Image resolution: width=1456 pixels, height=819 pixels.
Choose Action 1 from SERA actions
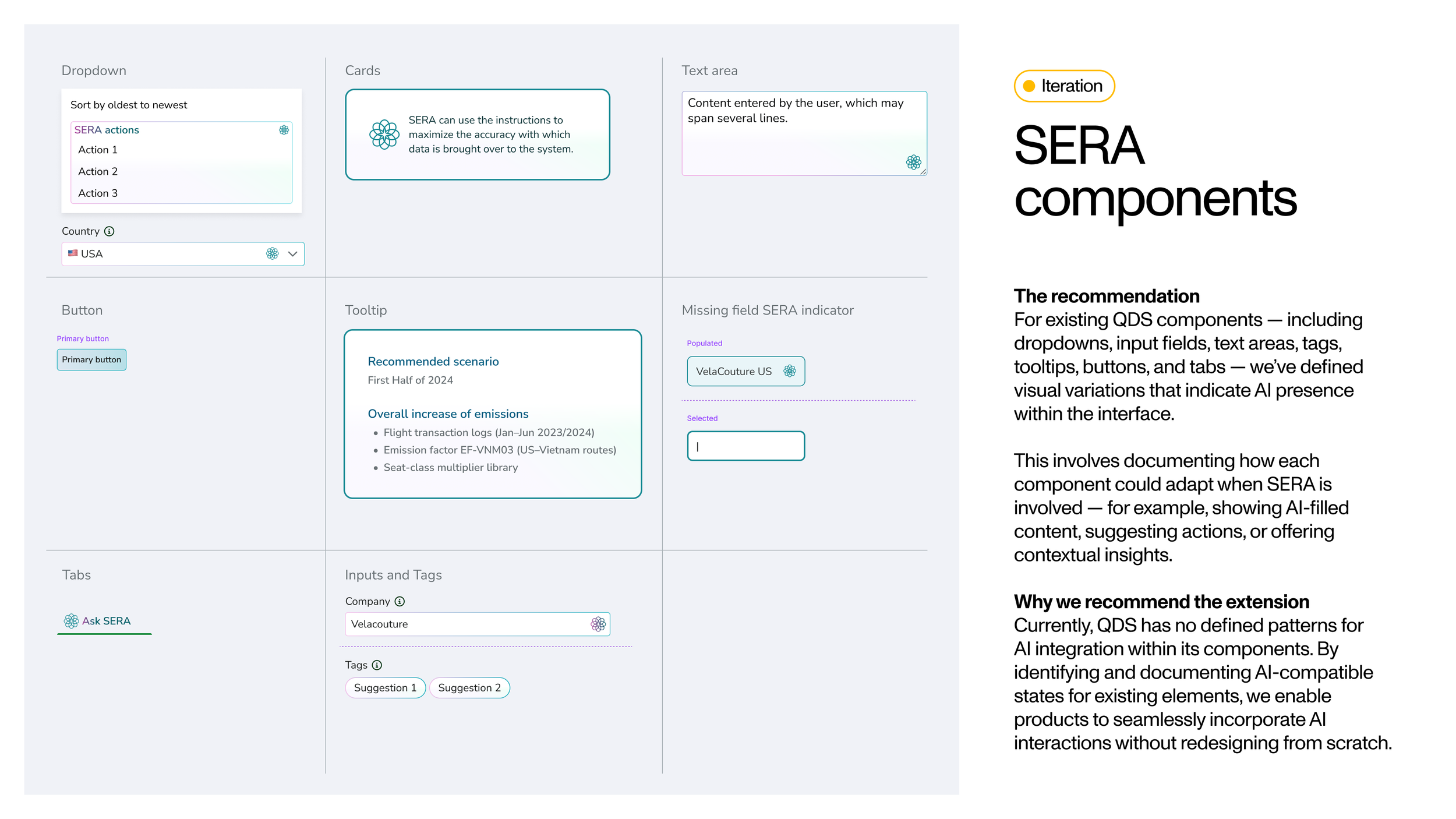coord(98,150)
